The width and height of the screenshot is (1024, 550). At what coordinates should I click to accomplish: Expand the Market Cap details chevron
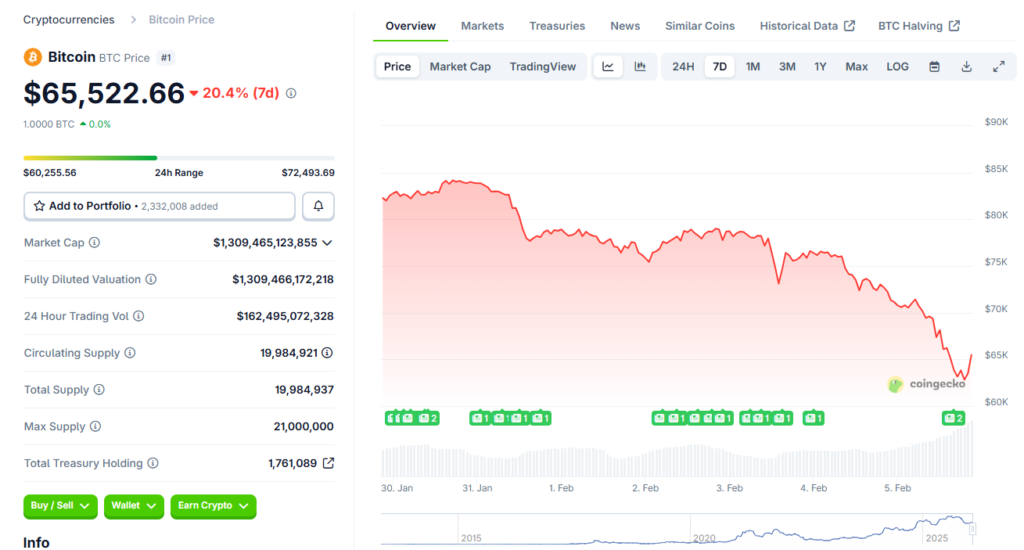tap(327, 243)
